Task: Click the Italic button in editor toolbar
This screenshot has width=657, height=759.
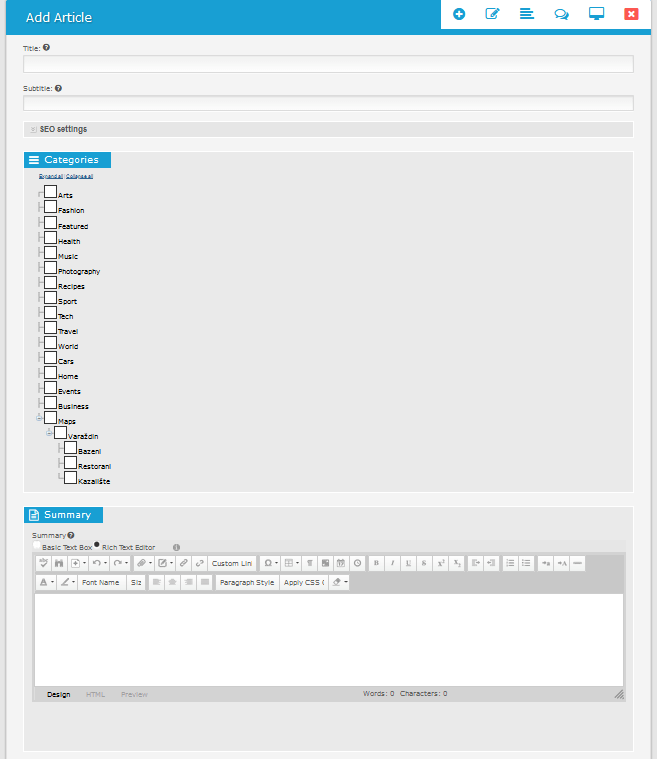Action: 392,564
